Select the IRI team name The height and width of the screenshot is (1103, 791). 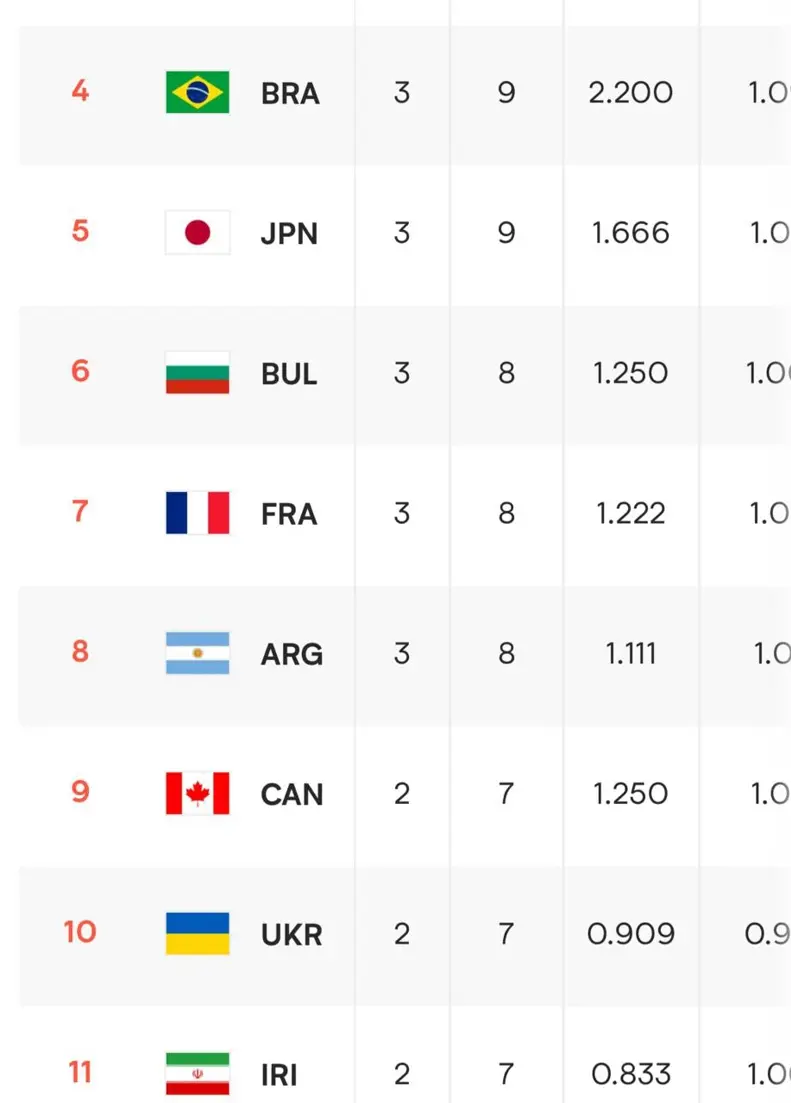pyautogui.click(x=279, y=1076)
